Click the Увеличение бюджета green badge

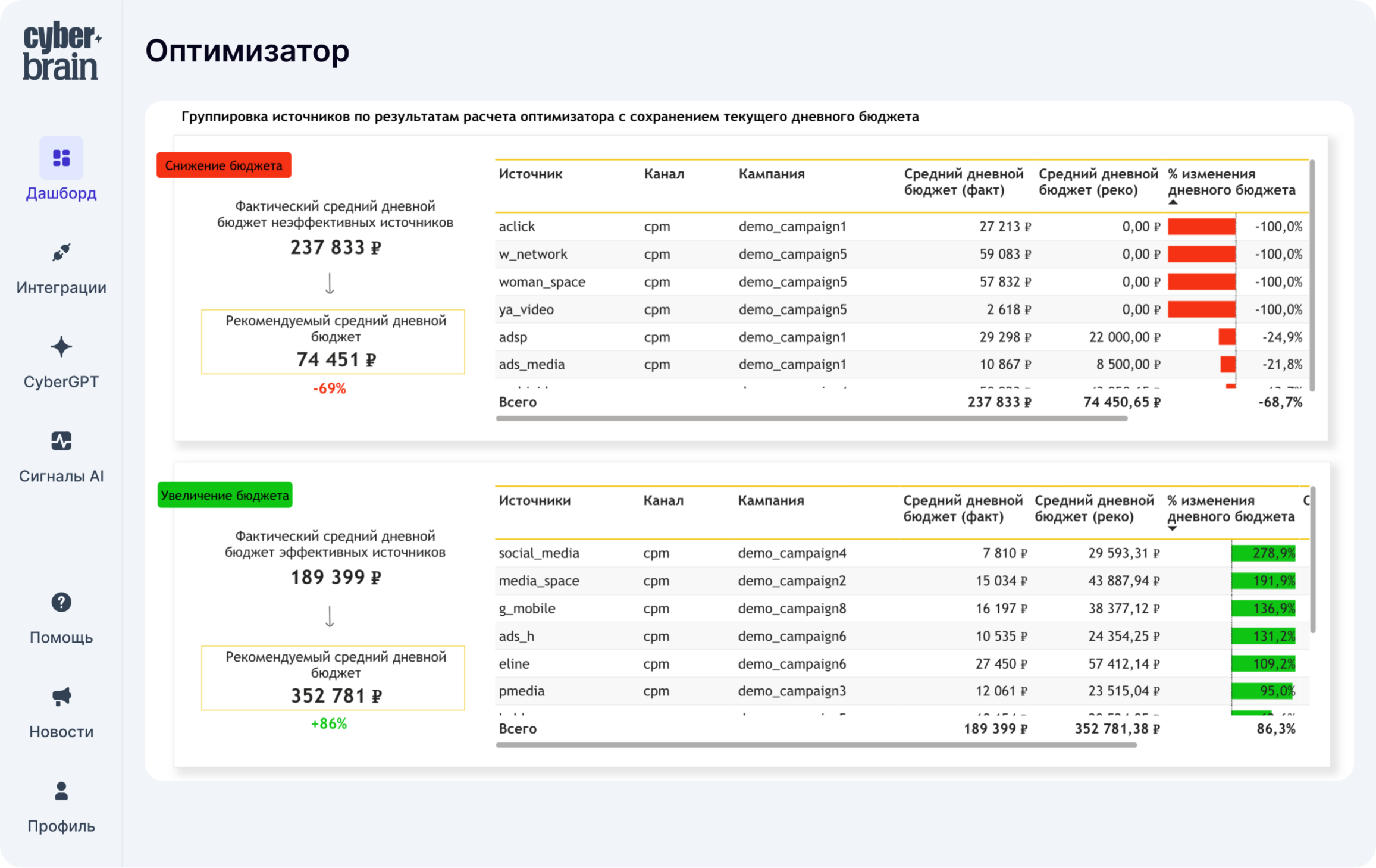(225, 494)
